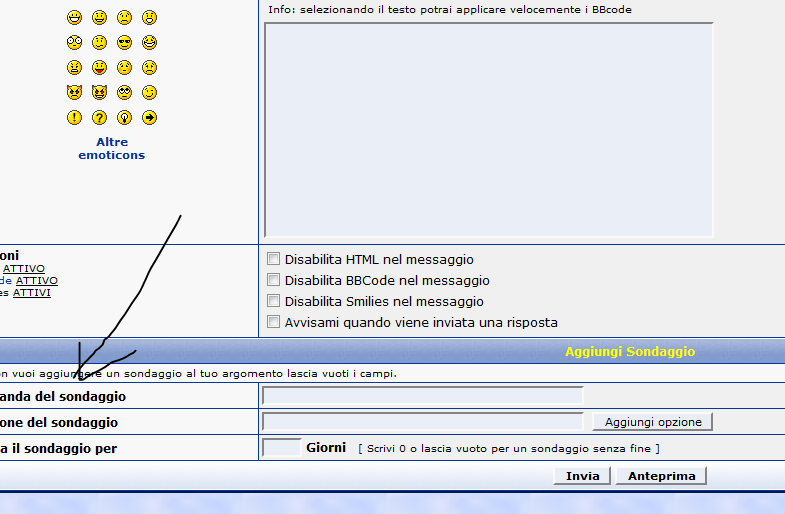
Task: Insert the sunglasses cool emoticon
Action: (x=124, y=43)
